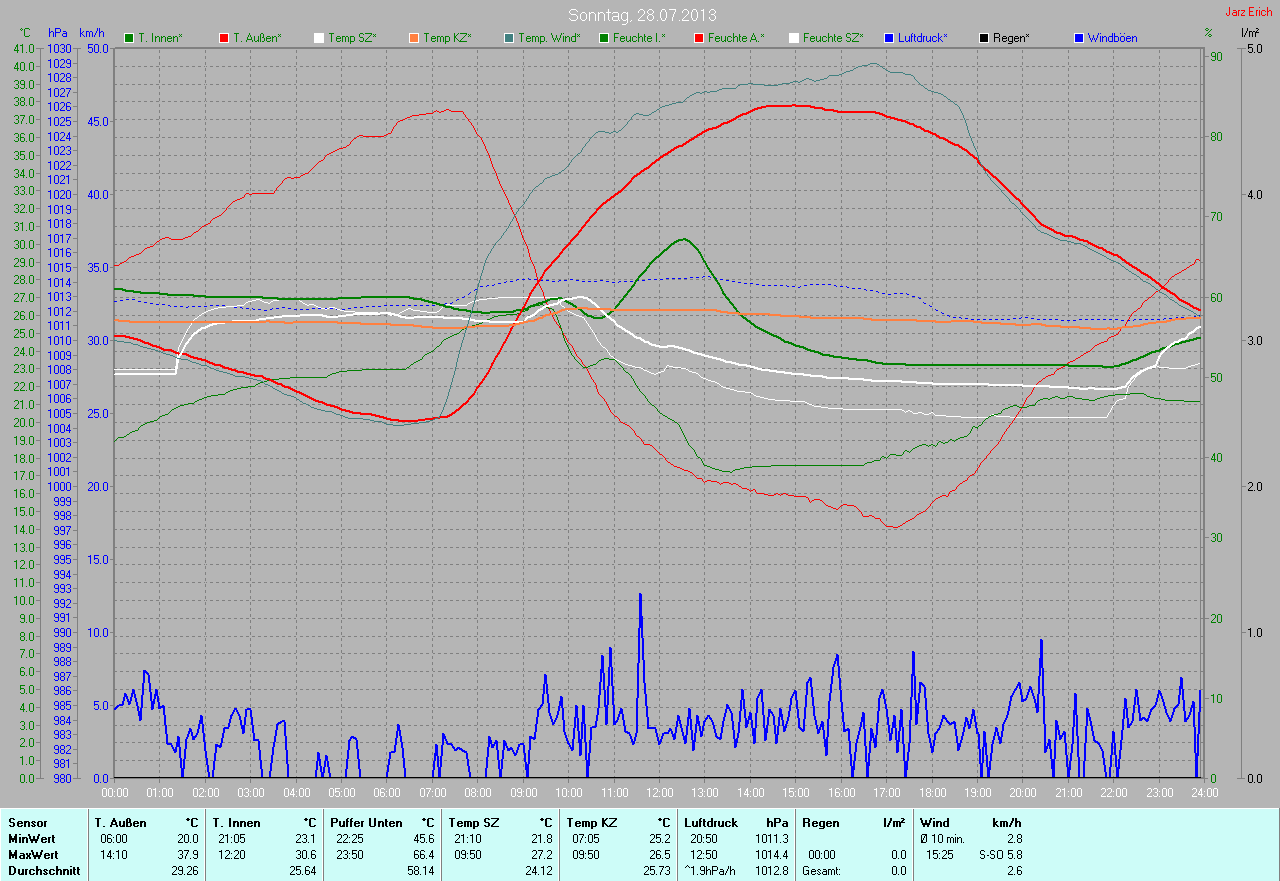Click the red T. Außen legend square
The image size is (1280, 881).
click(224, 38)
